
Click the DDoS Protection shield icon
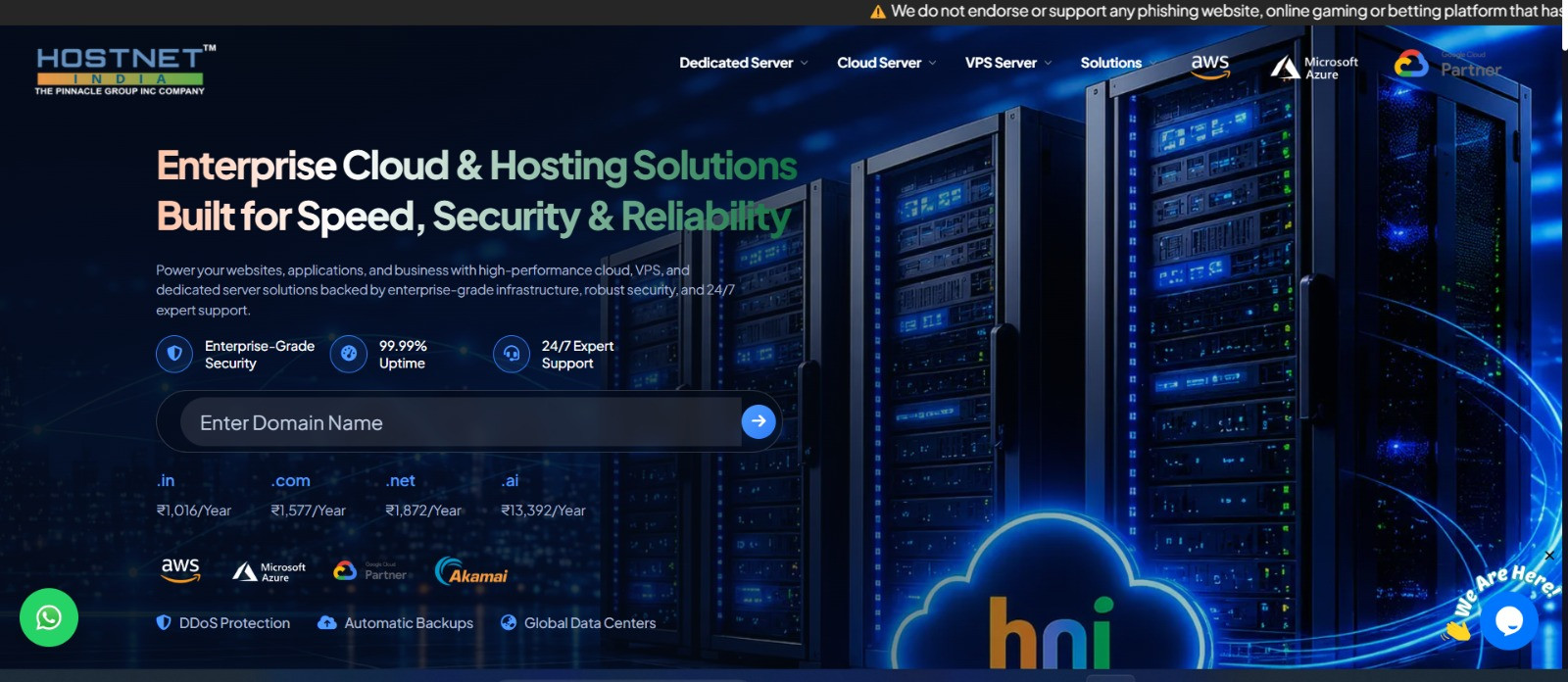(x=164, y=622)
